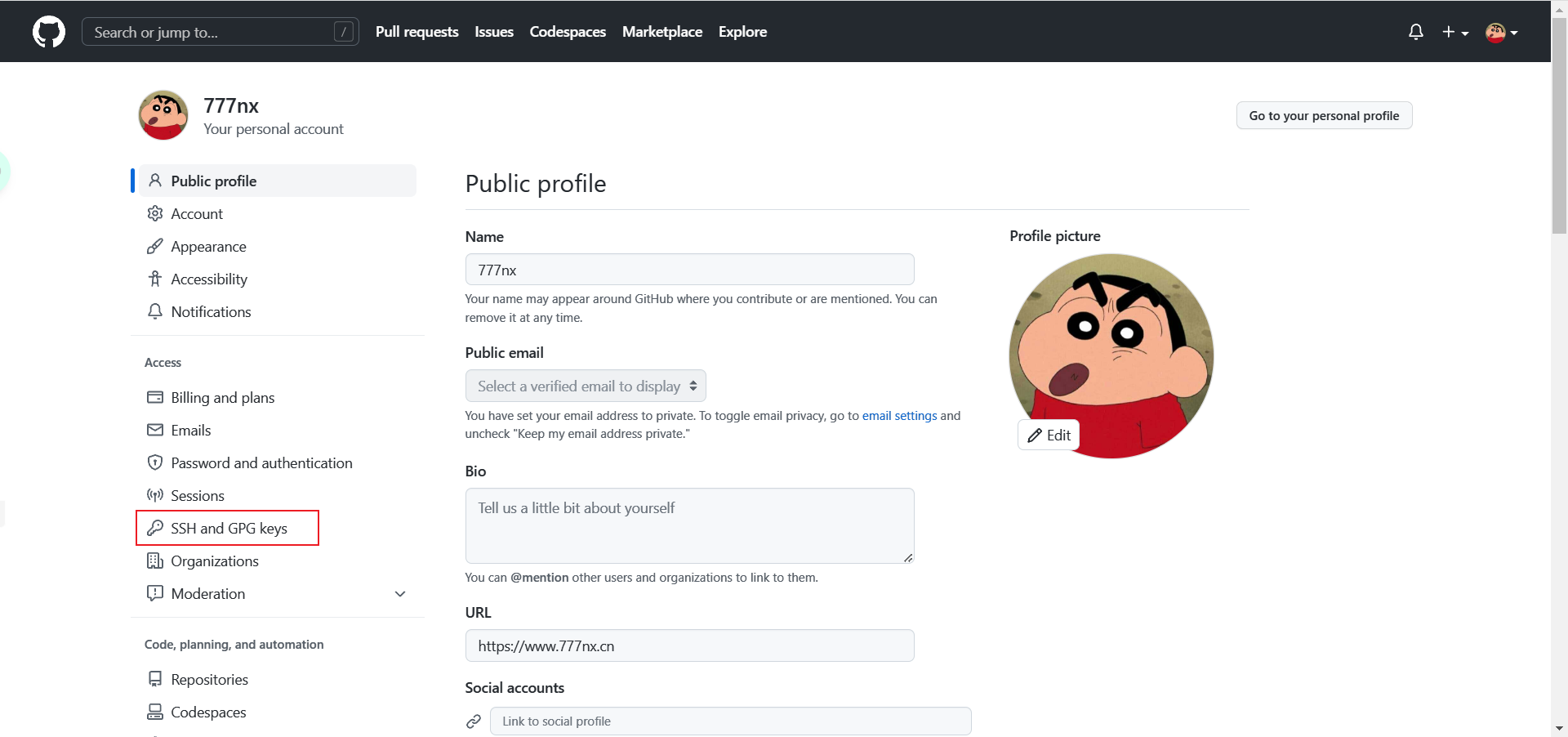Click the person icon beside Public profile
This screenshot has width=1568, height=737.
[155, 181]
